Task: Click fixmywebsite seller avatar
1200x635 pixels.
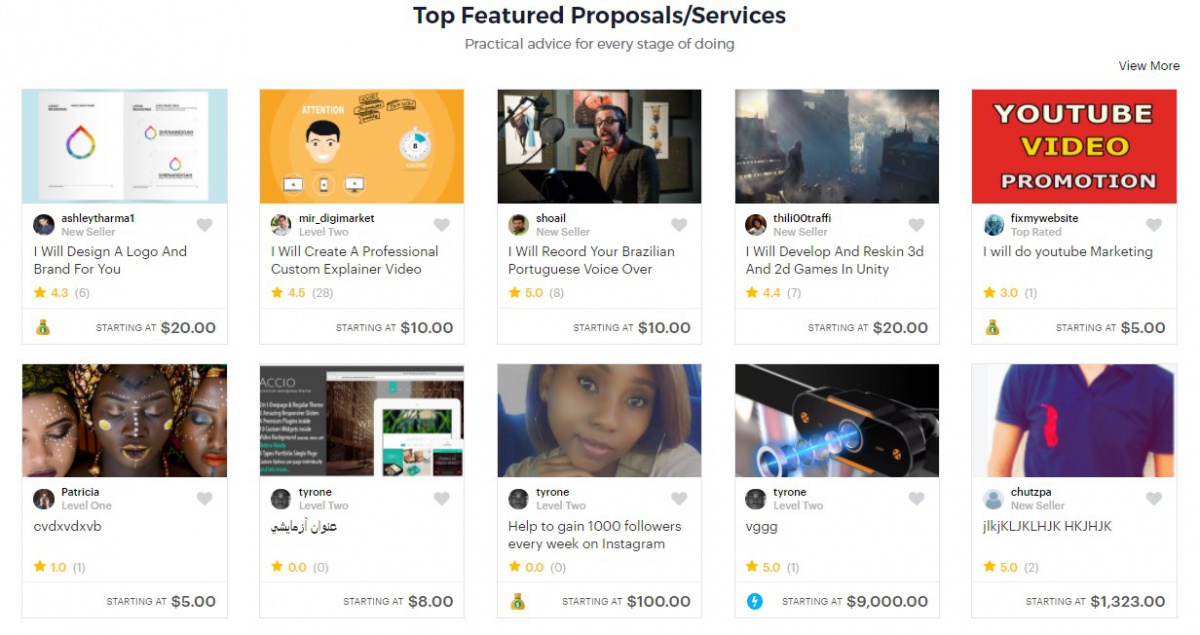Action: pos(993,225)
